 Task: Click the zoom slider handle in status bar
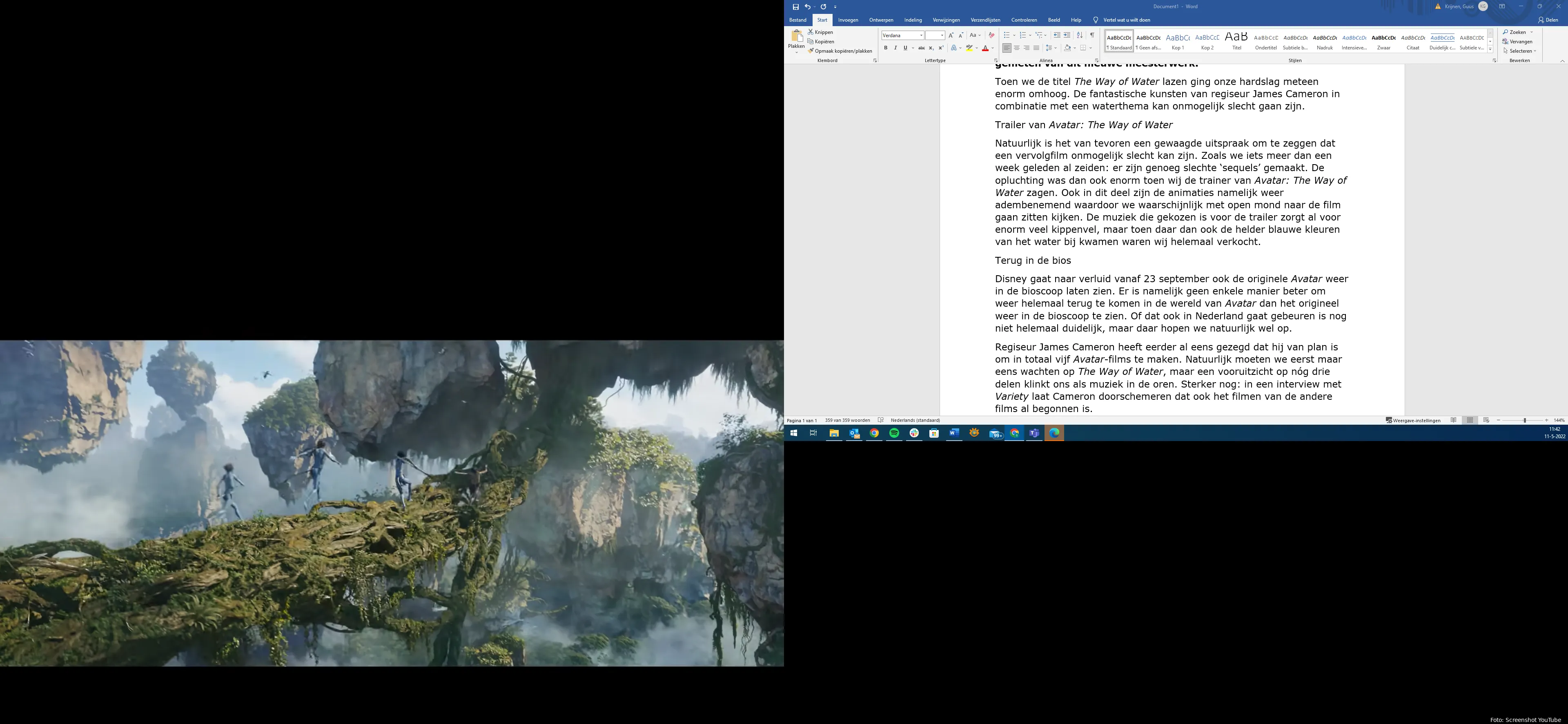[1525, 420]
